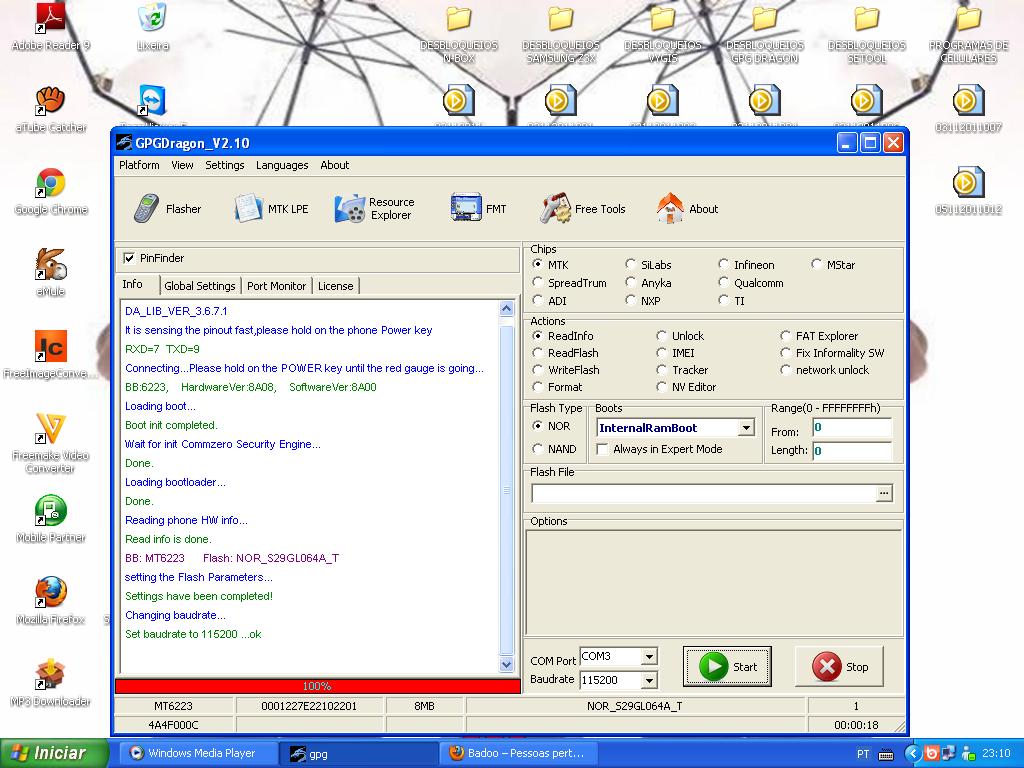This screenshot has width=1024, height=768.
Task: Select DESBLOQUEIOS VYGIS folder
Action: coord(663,34)
